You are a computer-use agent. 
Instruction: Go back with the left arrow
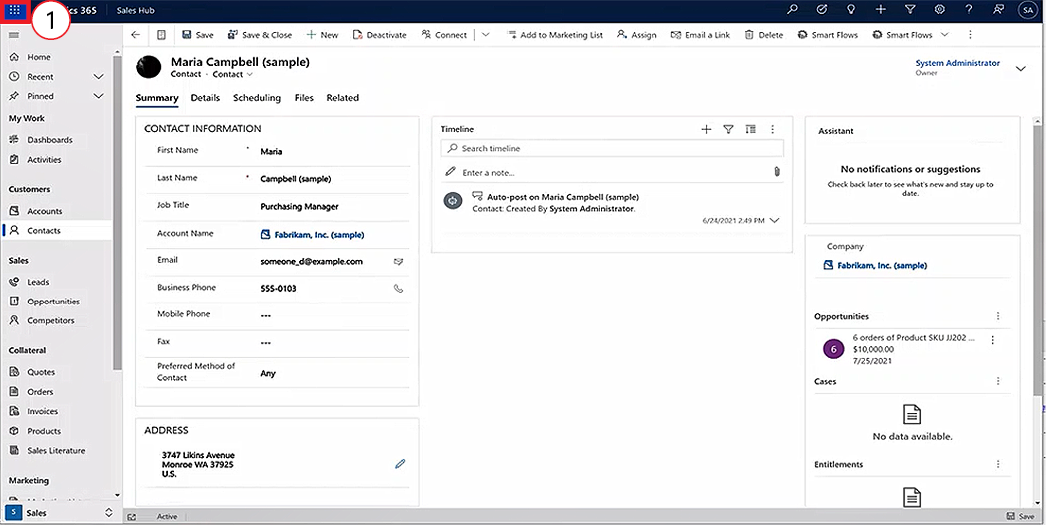tap(136, 35)
